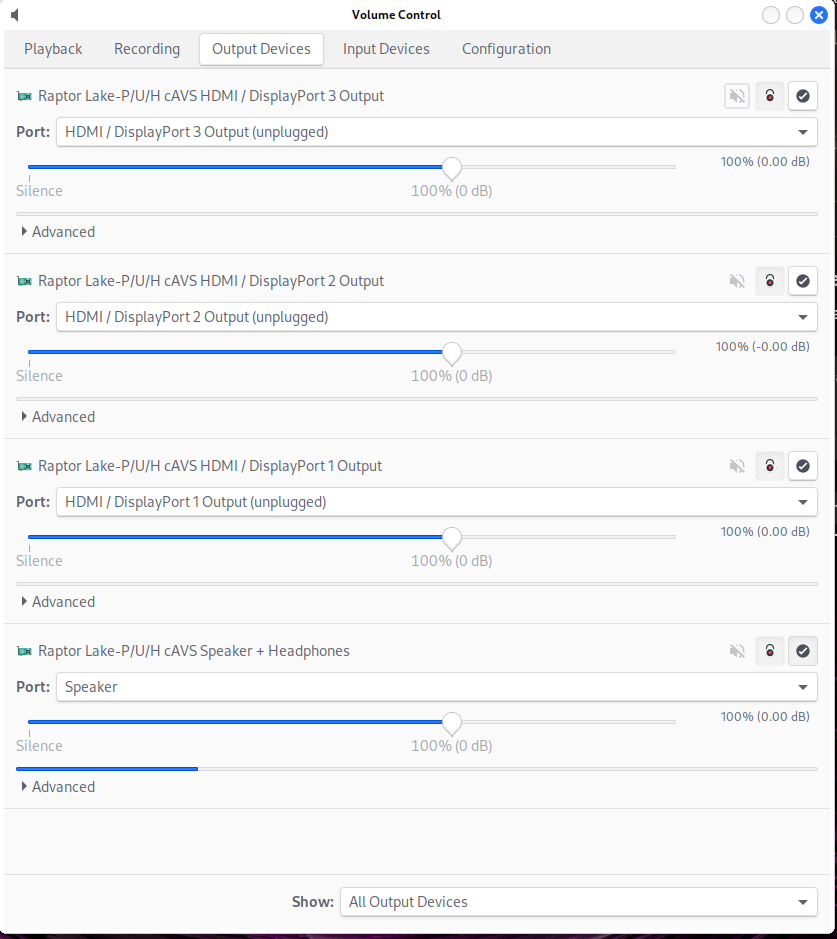Open the Show dropdown for All Output Devices

click(x=578, y=902)
